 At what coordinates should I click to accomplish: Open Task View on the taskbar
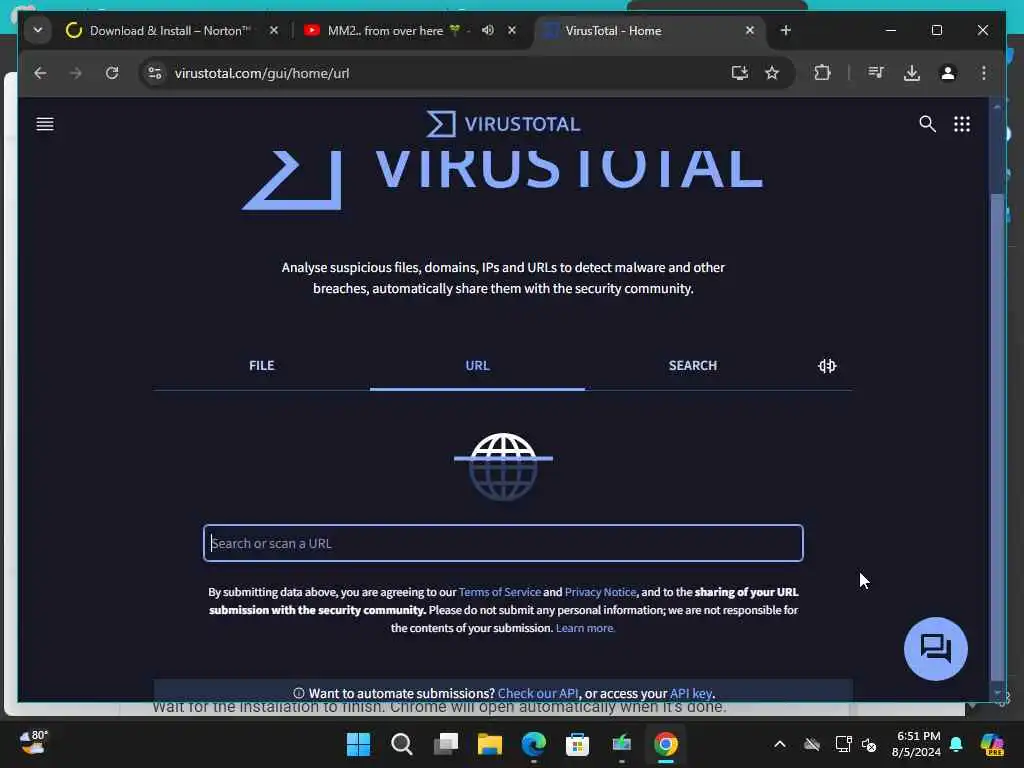(x=446, y=744)
